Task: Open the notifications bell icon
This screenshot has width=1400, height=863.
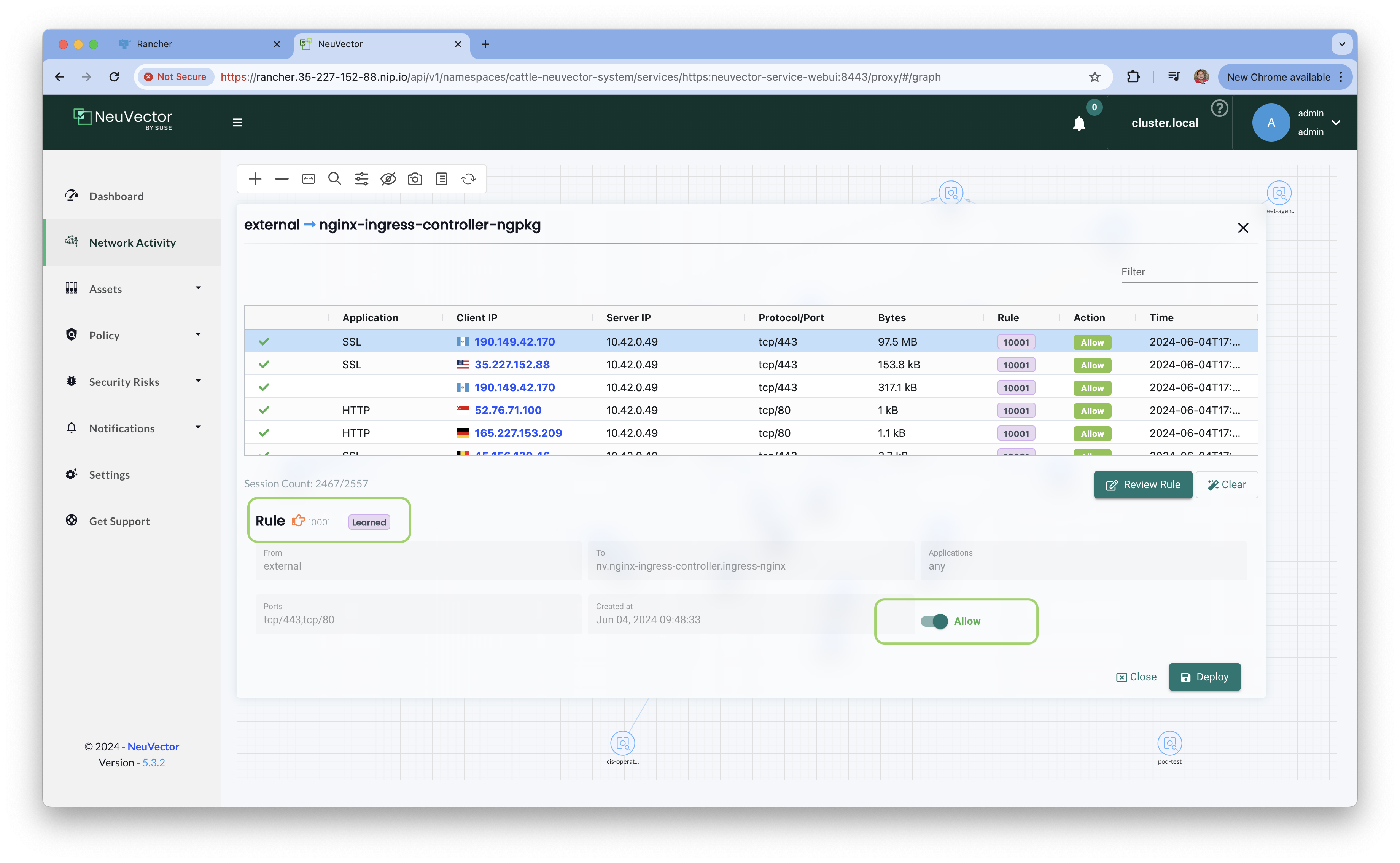Action: [x=1079, y=123]
